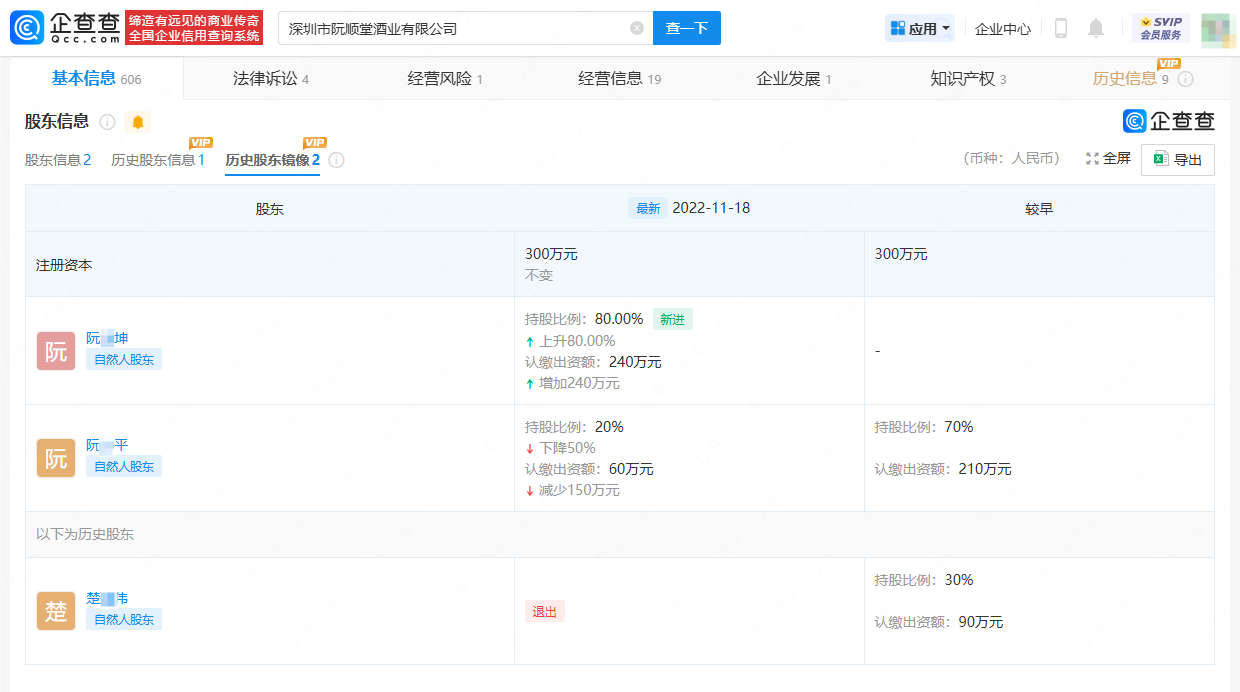The height and width of the screenshot is (692, 1240).
Task: Open the 应用 dropdown menu
Action: coord(920,29)
